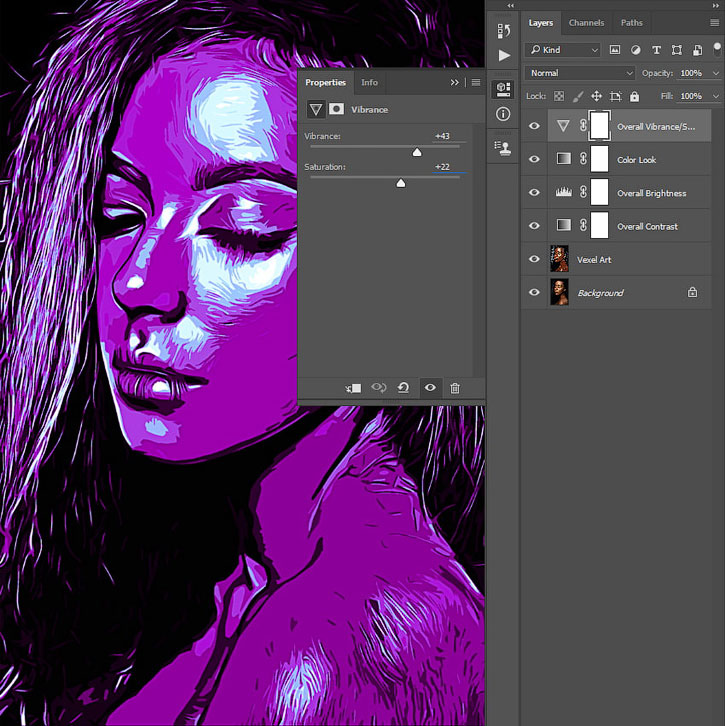Toggle the layer filter on/off switch

(x=717, y=49)
